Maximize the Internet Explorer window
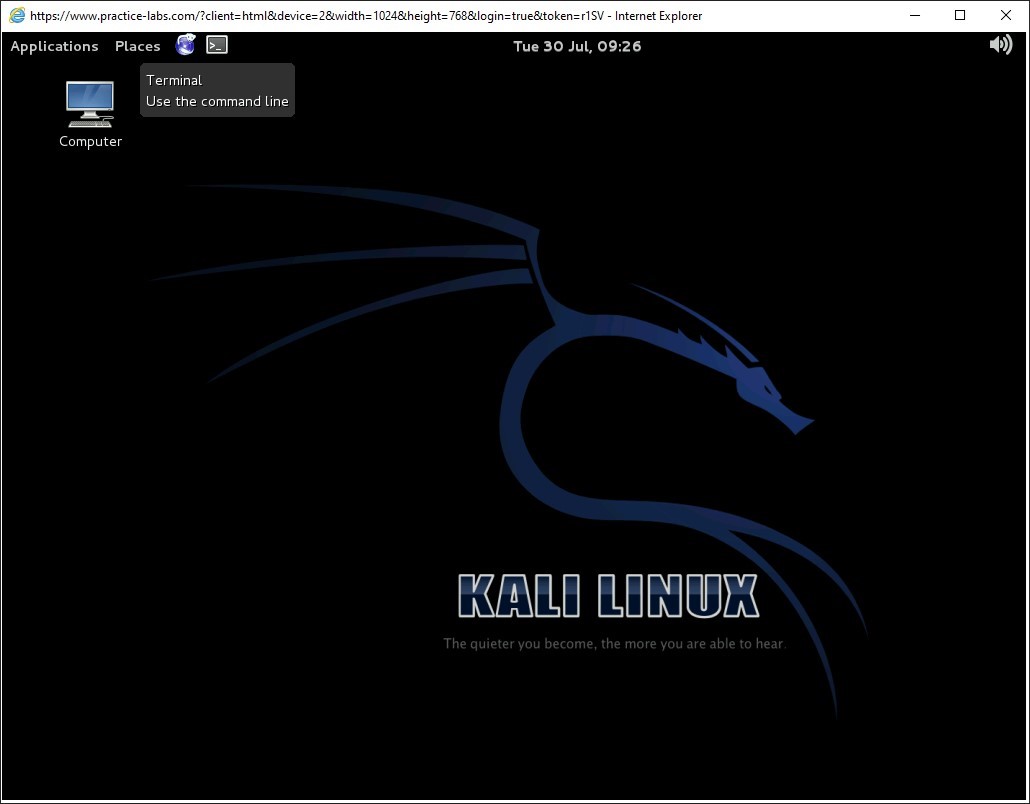Viewport: 1030px width, 804px height. click(960, 15)
